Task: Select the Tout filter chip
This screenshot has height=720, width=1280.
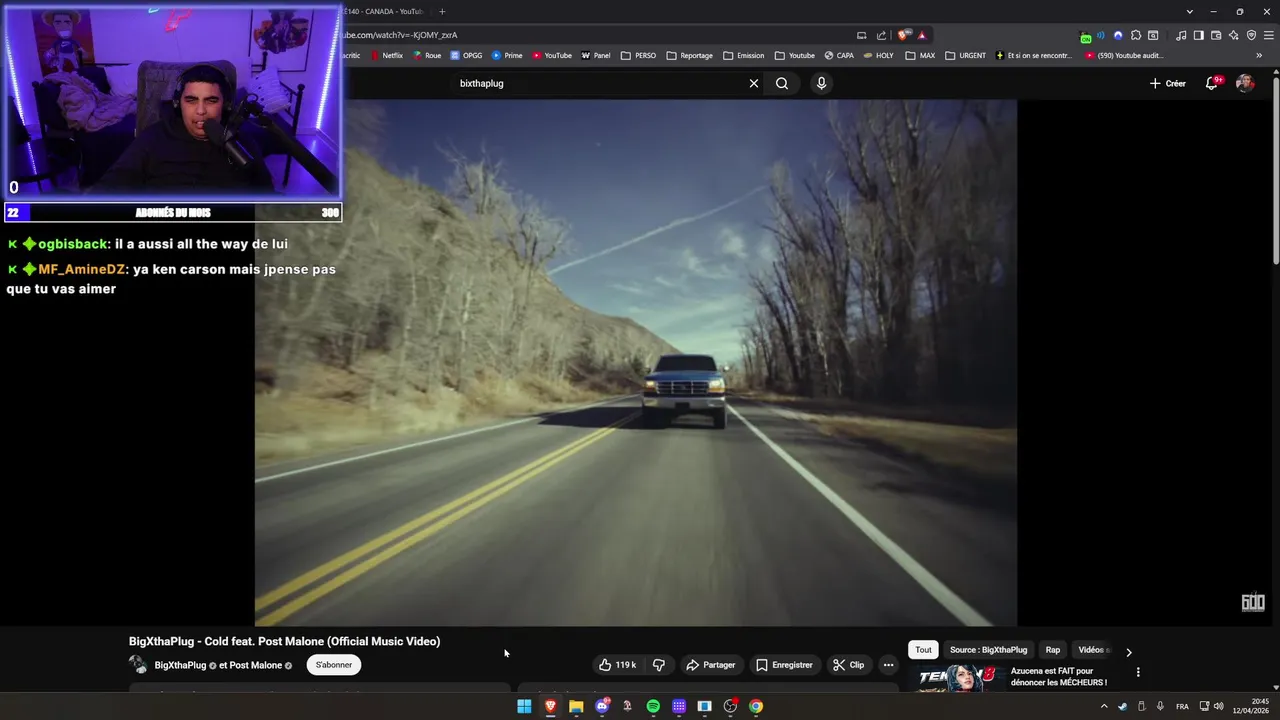Action: [923, 650]
